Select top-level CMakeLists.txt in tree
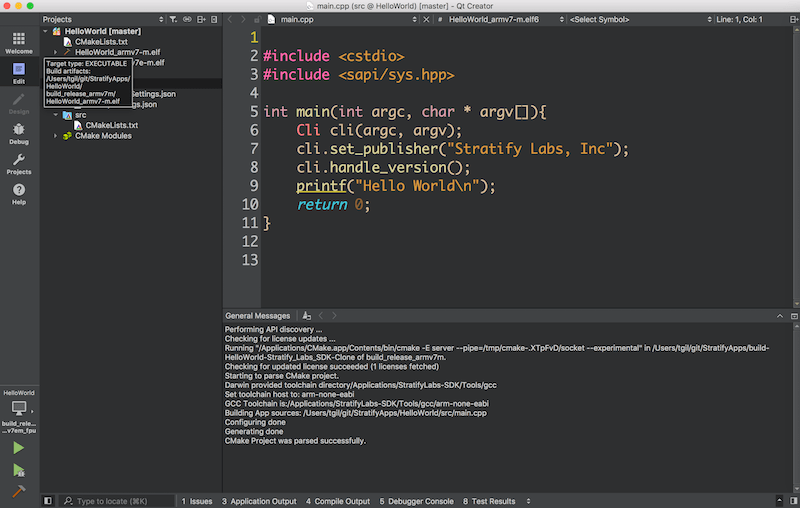Image resolution: width=800 pixels, height=508 pixels. (x=101, y=42)
